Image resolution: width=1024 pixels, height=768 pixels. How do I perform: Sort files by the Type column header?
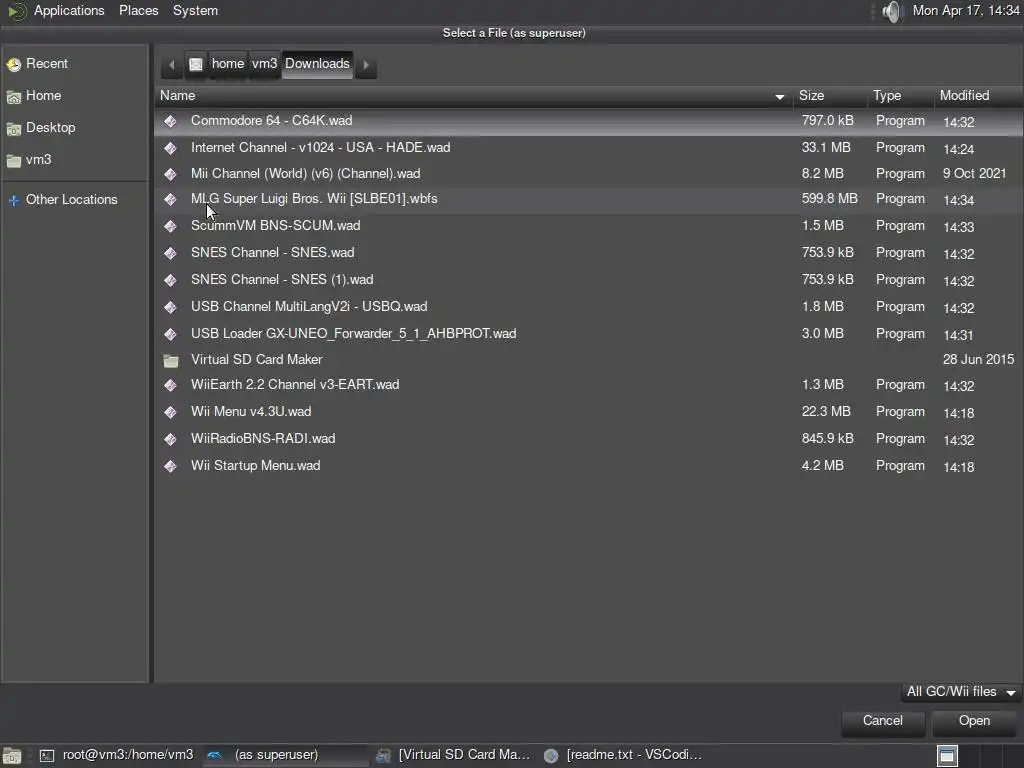tap(901, 96)
